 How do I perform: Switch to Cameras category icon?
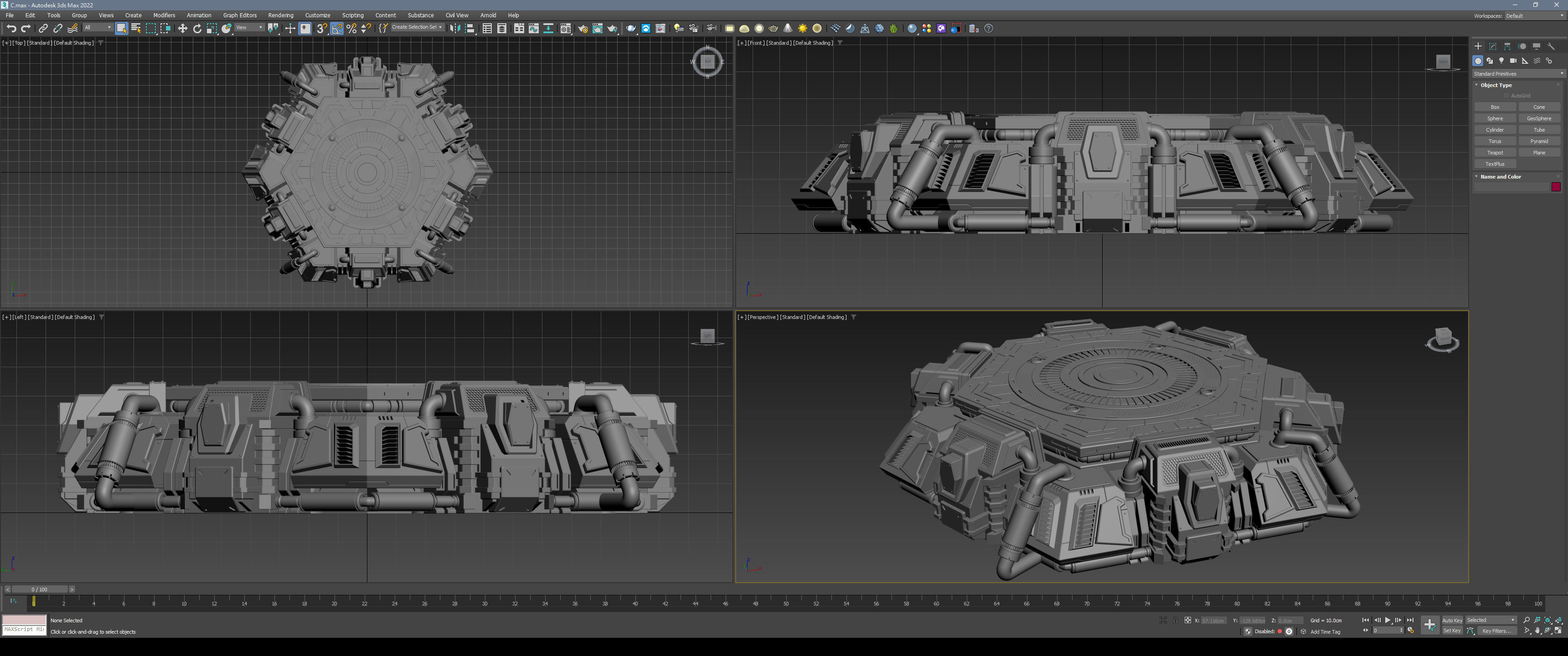(1512, 61)
